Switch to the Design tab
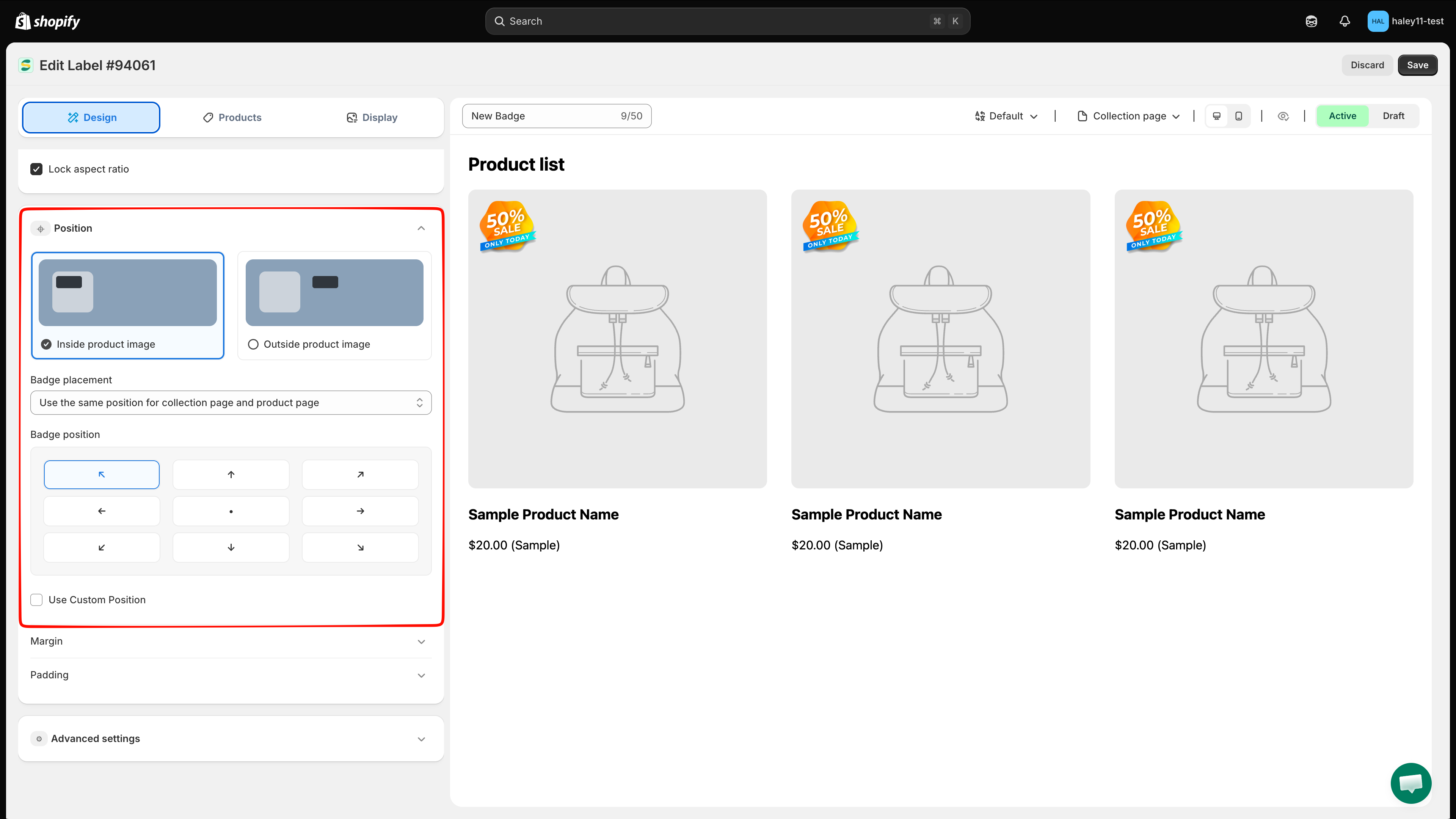This screenshot has height=819, width=1456. tap(91, 118)
